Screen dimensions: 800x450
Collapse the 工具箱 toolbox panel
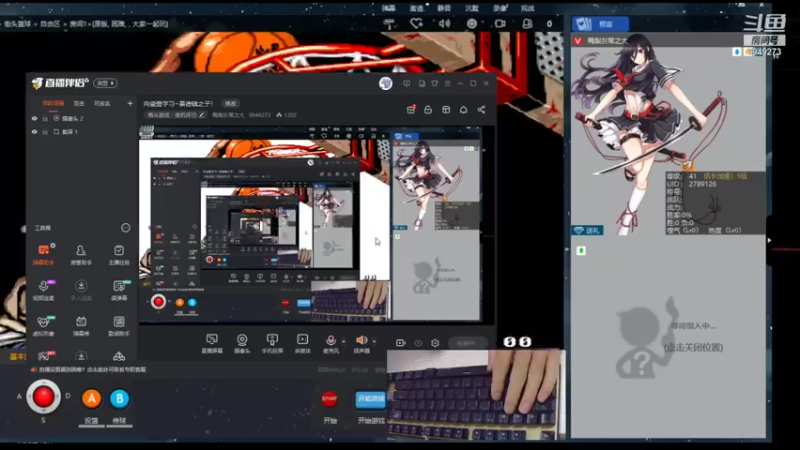[126, 228]
